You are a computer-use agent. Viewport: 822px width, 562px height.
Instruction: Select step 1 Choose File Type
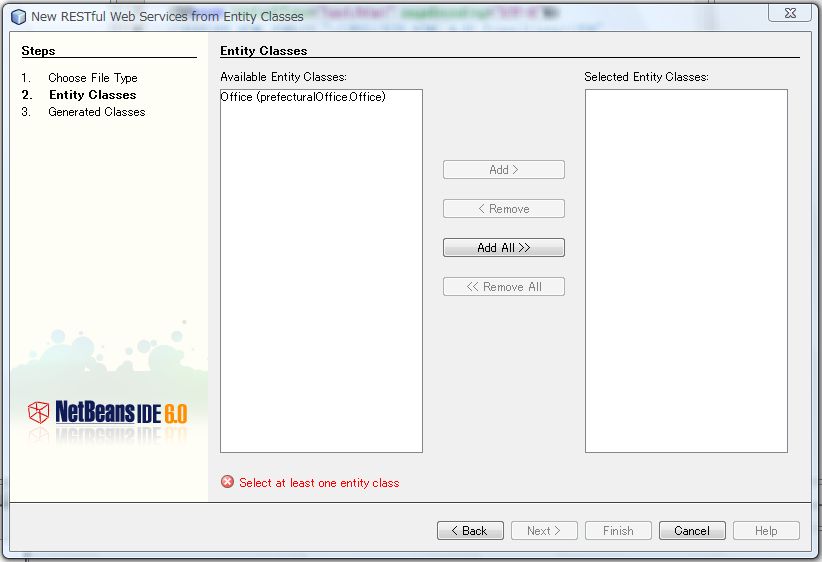(93, 78)
